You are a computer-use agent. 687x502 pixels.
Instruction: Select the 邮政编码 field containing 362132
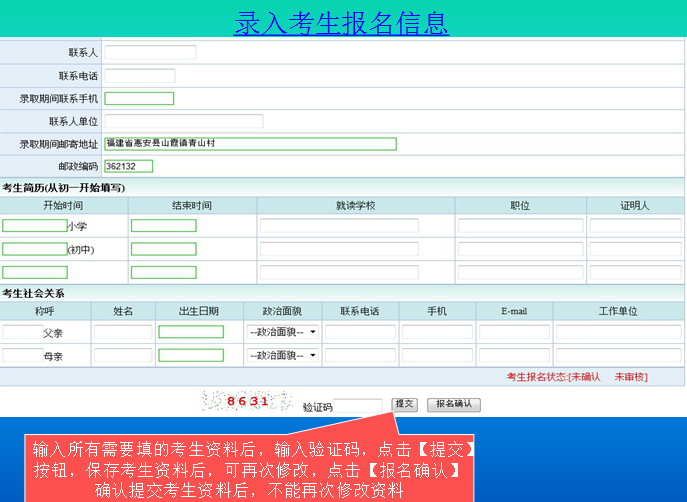[128, 166]
